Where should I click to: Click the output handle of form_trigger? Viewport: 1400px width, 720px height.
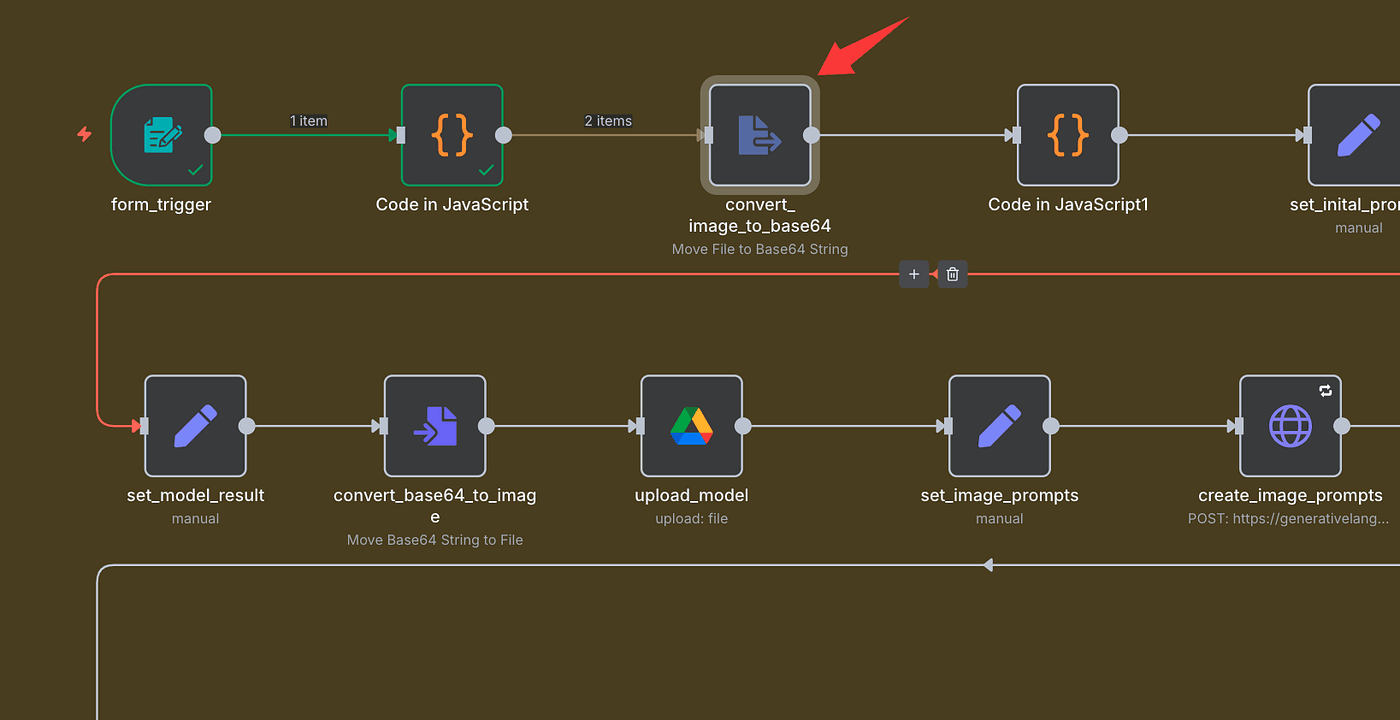212,135
